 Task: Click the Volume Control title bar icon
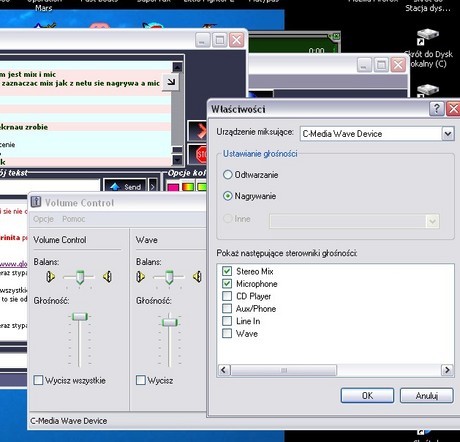(36, 202)
